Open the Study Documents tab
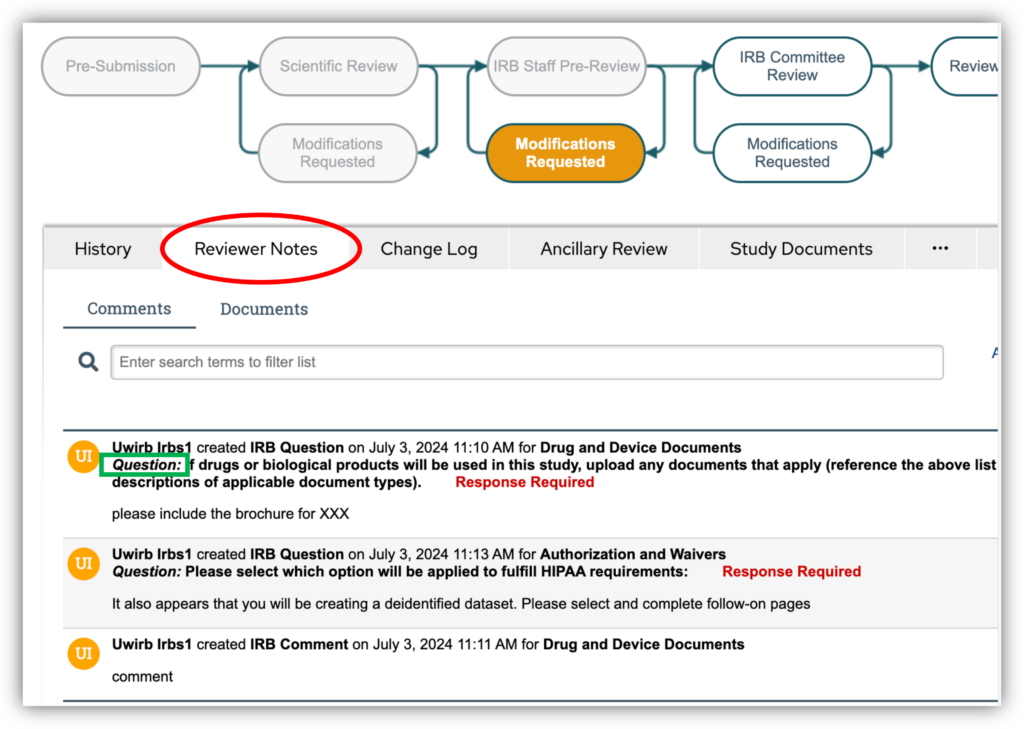Viewport: 1024px width, 729px height. 800,248
